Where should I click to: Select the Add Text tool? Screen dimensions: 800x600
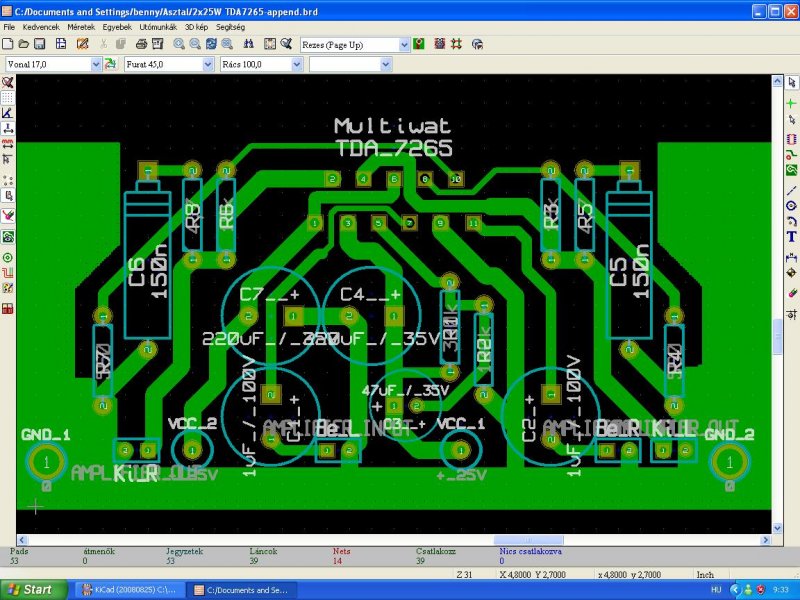[x=791, y=237]
